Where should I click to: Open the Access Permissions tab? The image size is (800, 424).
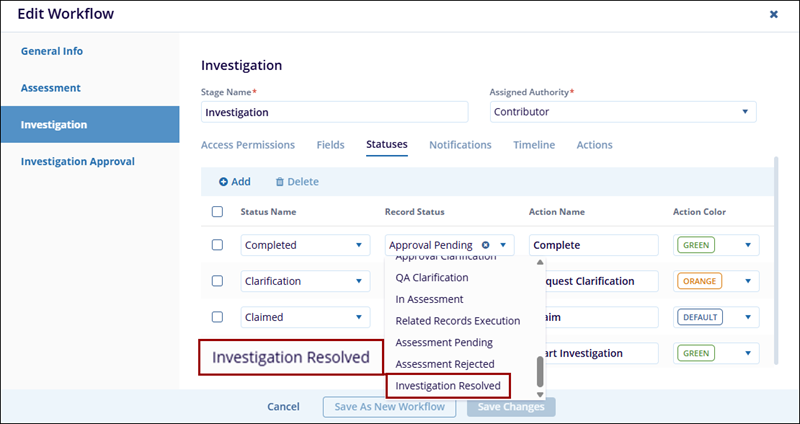(248, 145)
